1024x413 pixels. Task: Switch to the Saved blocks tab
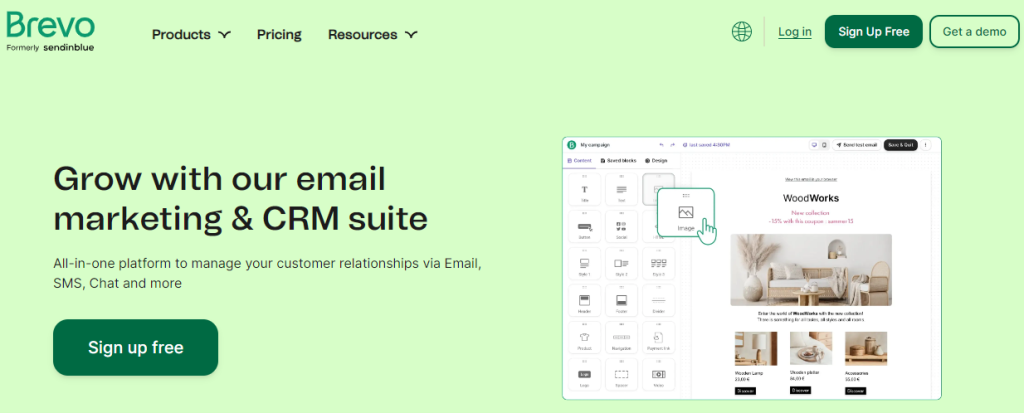618,161
